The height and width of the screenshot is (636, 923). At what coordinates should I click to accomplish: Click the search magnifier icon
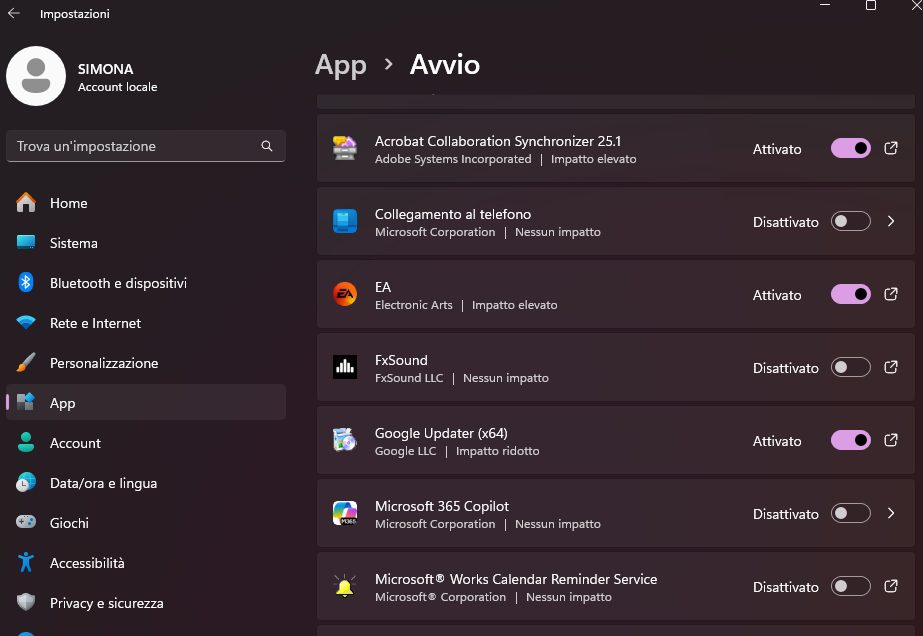point(267,146)
